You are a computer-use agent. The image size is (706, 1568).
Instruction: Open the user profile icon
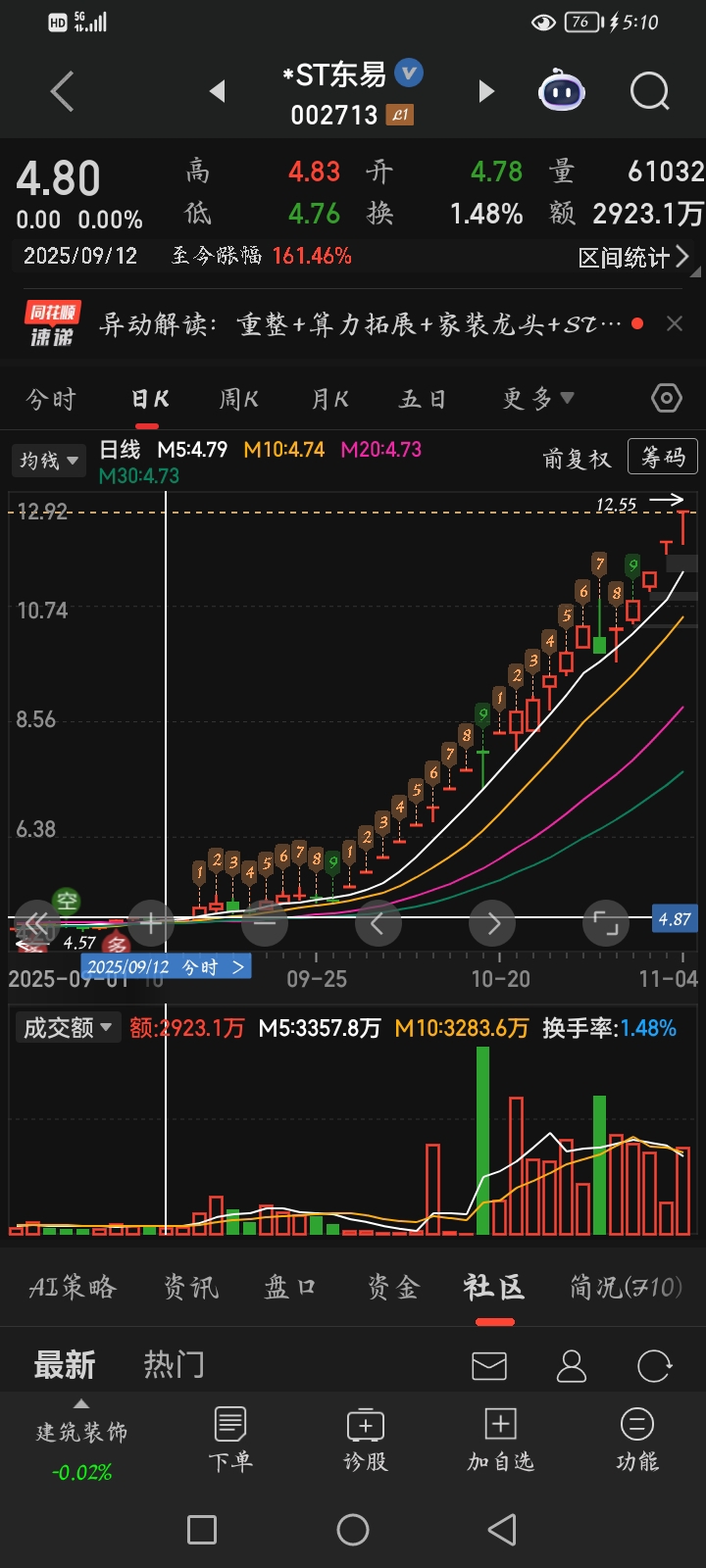point(572,1365)
